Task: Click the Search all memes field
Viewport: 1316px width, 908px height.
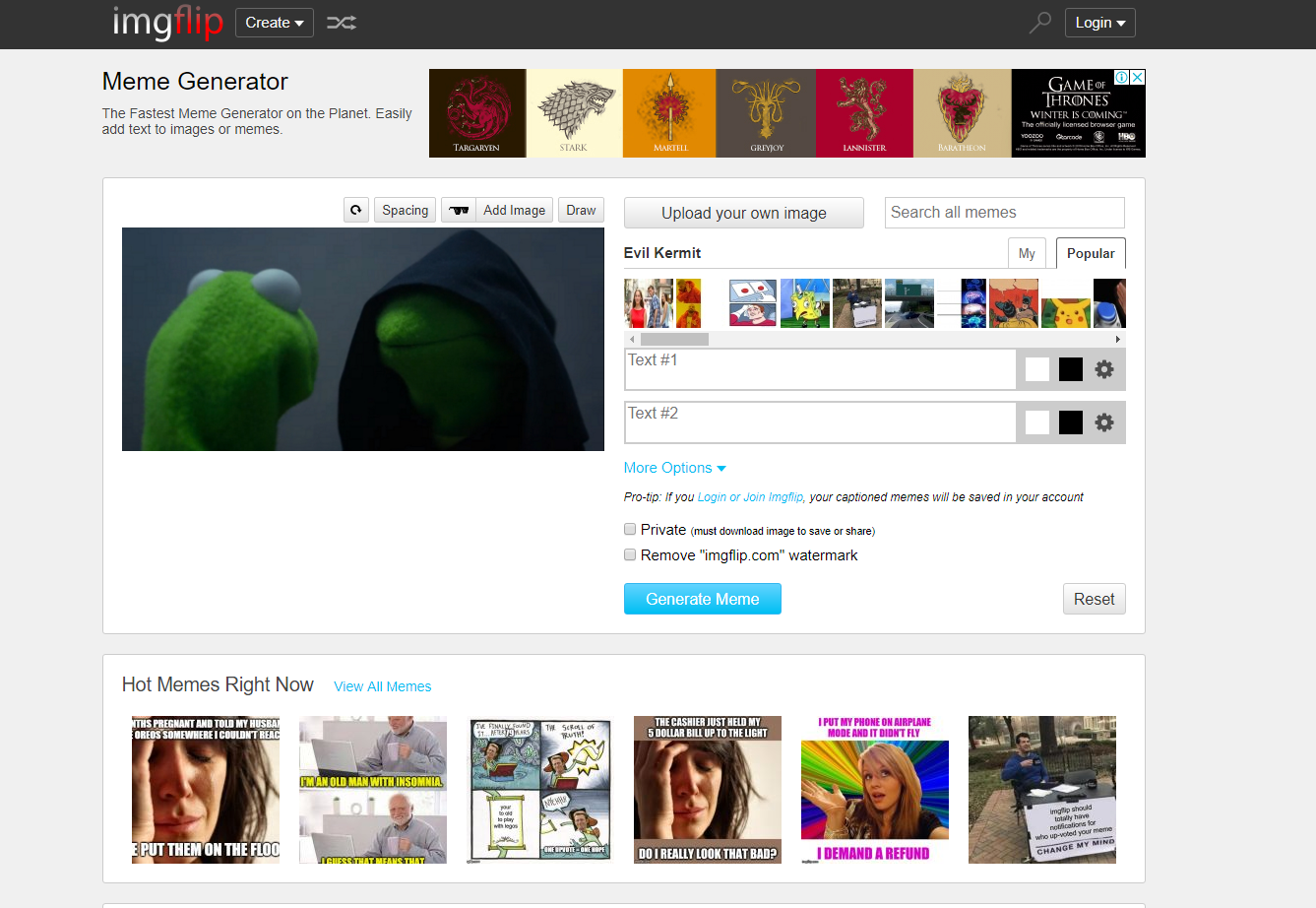Action: coord(1004,213)
